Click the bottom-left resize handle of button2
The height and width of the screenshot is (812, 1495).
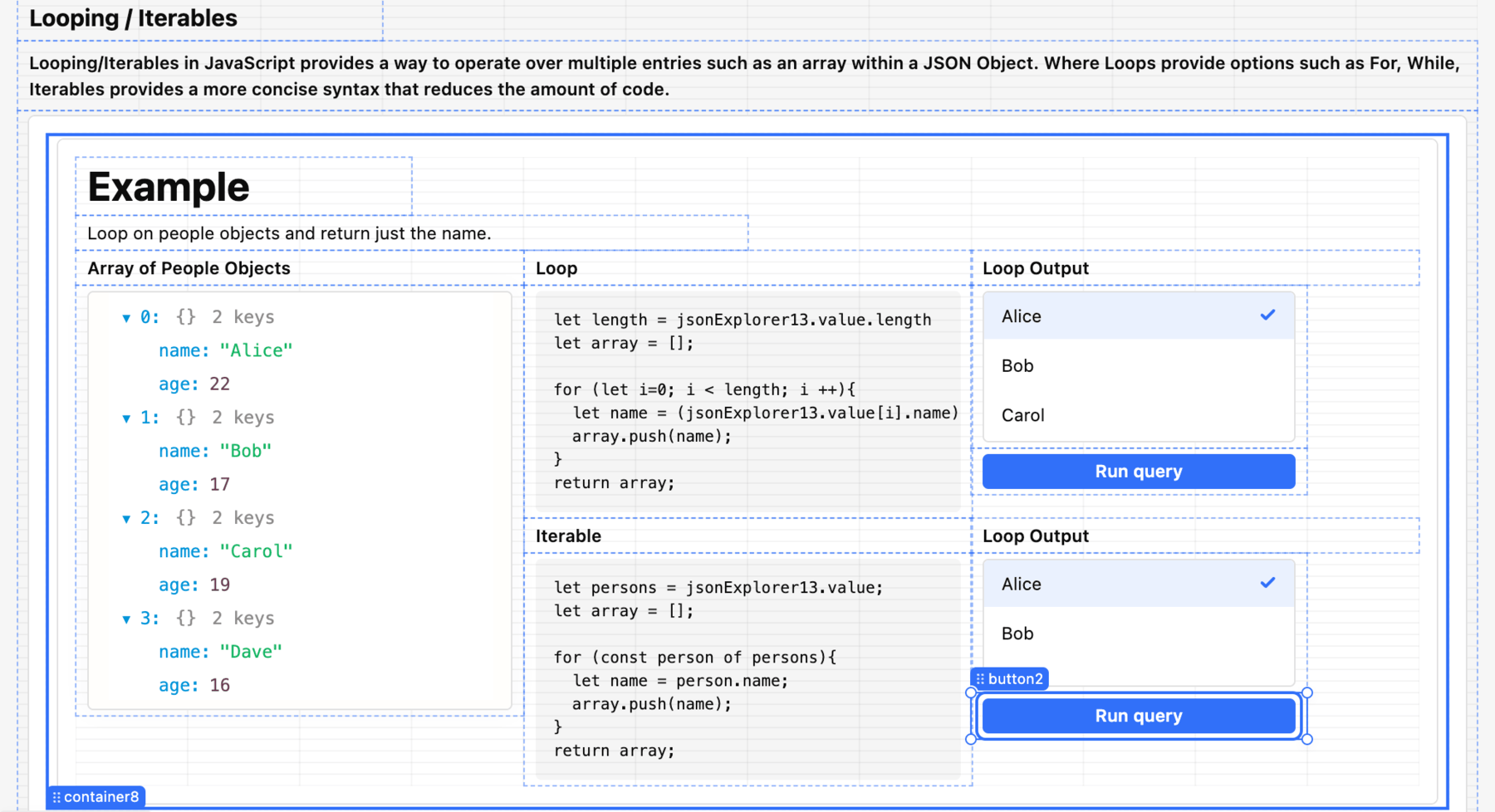coord(971,739)
